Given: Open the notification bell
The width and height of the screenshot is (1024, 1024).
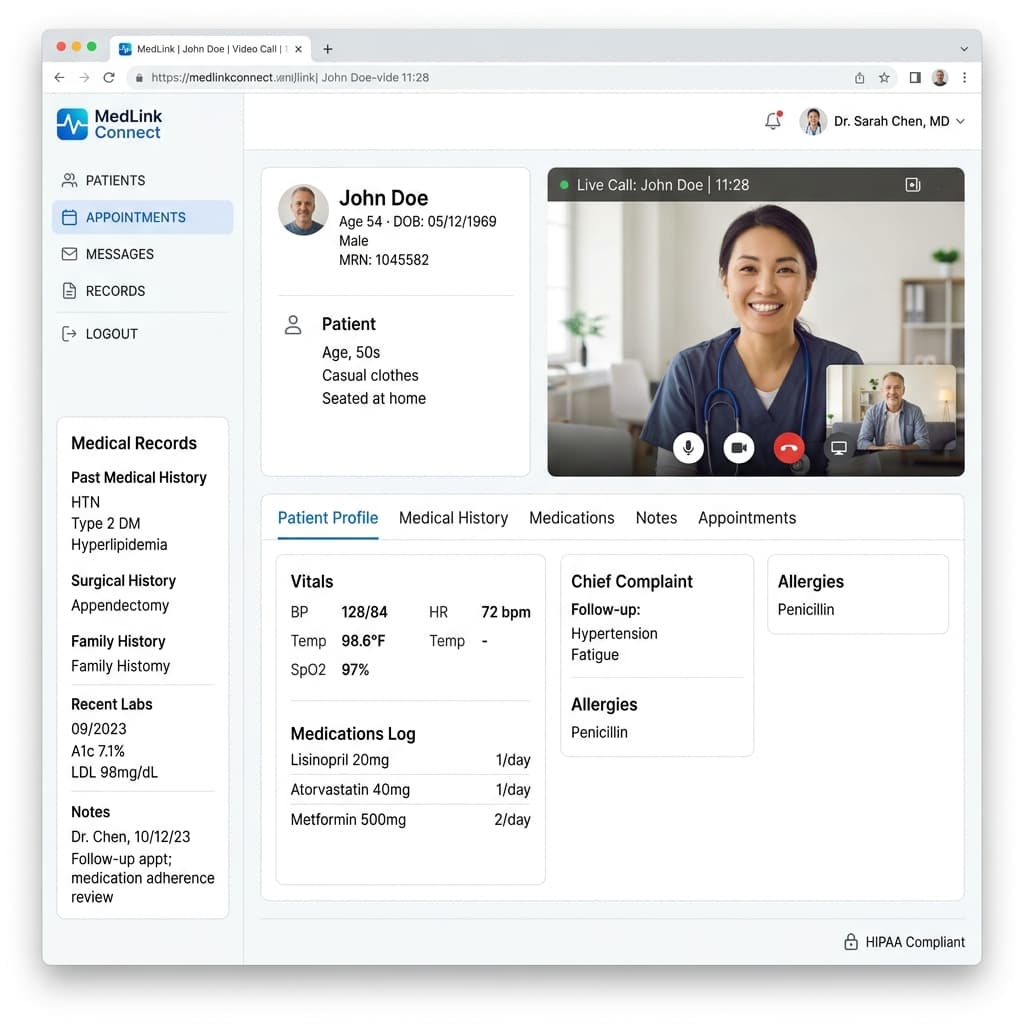Looking at the screenshot, I should click(773, 120).
